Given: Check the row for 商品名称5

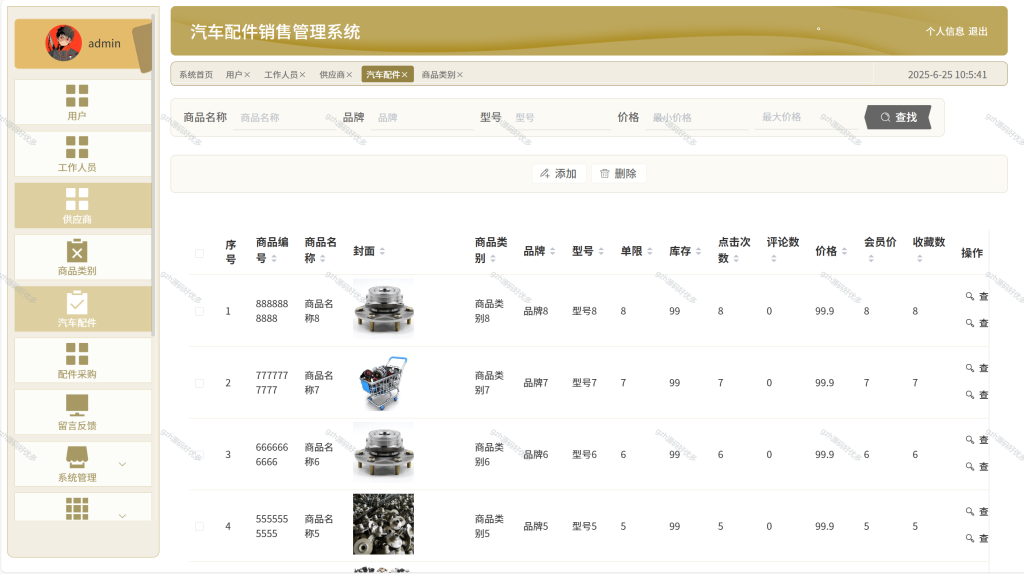Looking at the screenshot, I should coord(199,526).
